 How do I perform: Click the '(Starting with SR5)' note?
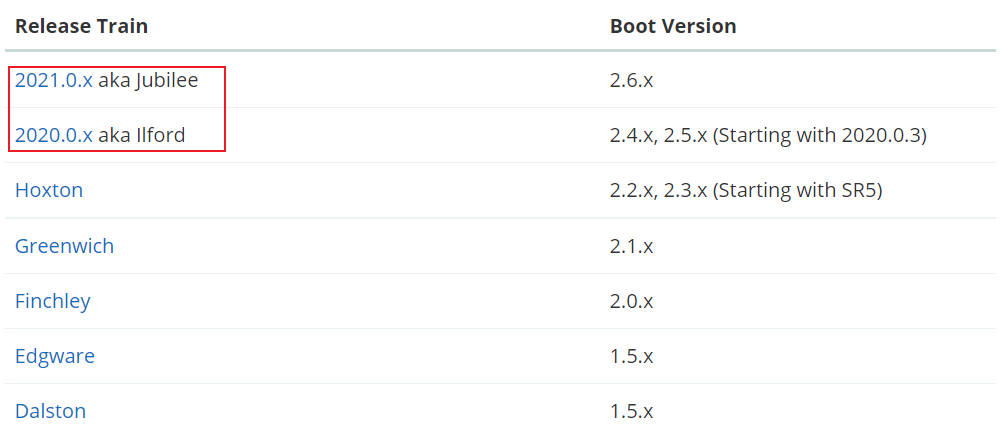coord(798,191)
